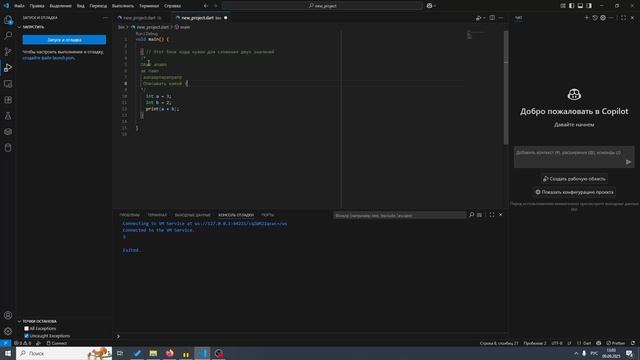Click Create Workspace button in Copilot
640x360 pixels.
(x=574, y=179)
